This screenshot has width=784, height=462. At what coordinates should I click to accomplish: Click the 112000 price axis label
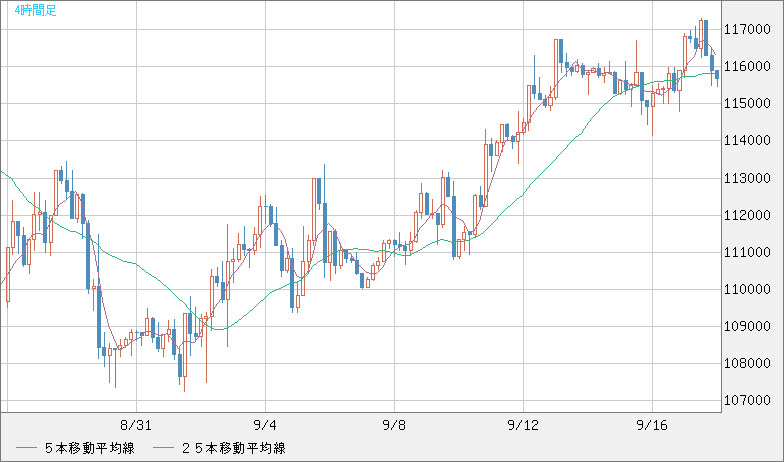(748, 215)
